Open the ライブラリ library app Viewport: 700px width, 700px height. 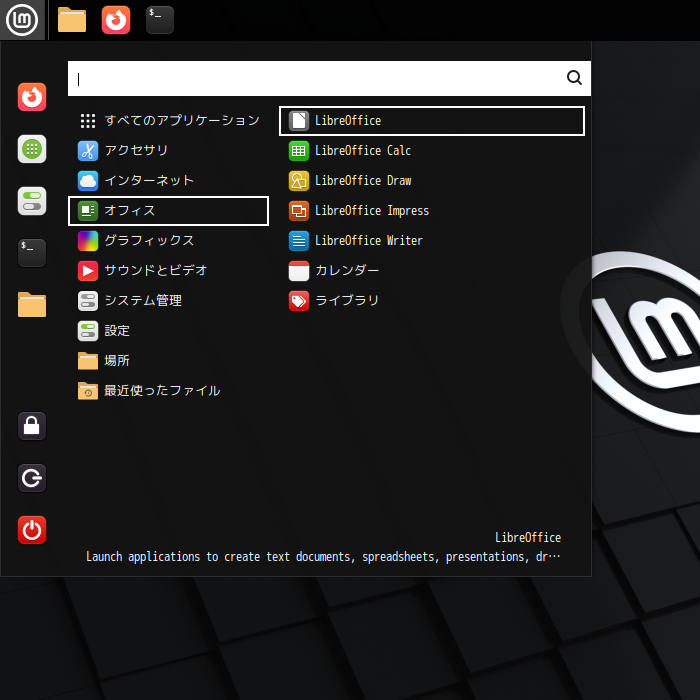click(x=432, y=301)
